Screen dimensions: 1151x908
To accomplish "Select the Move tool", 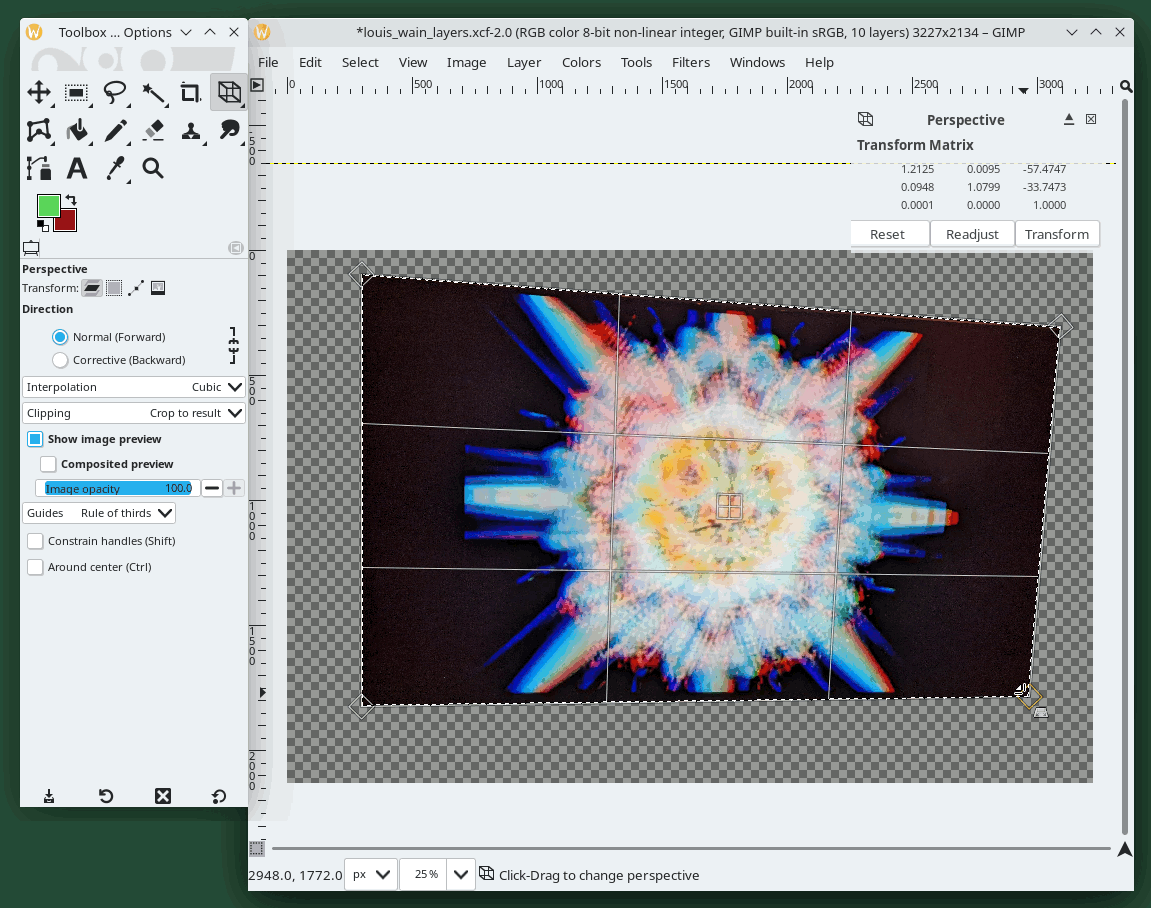I will pos(39,92).
